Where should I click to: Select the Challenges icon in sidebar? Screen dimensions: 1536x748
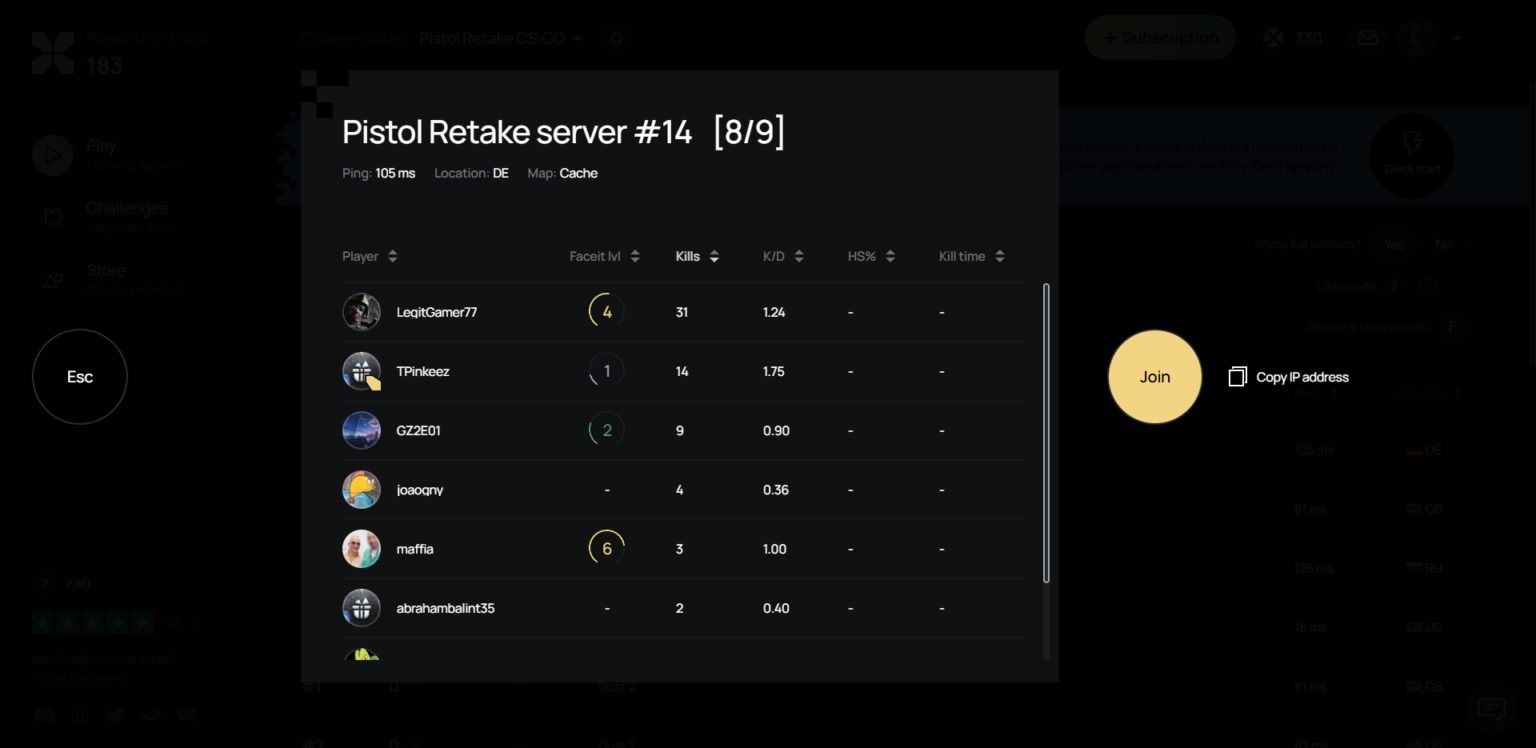52,217
